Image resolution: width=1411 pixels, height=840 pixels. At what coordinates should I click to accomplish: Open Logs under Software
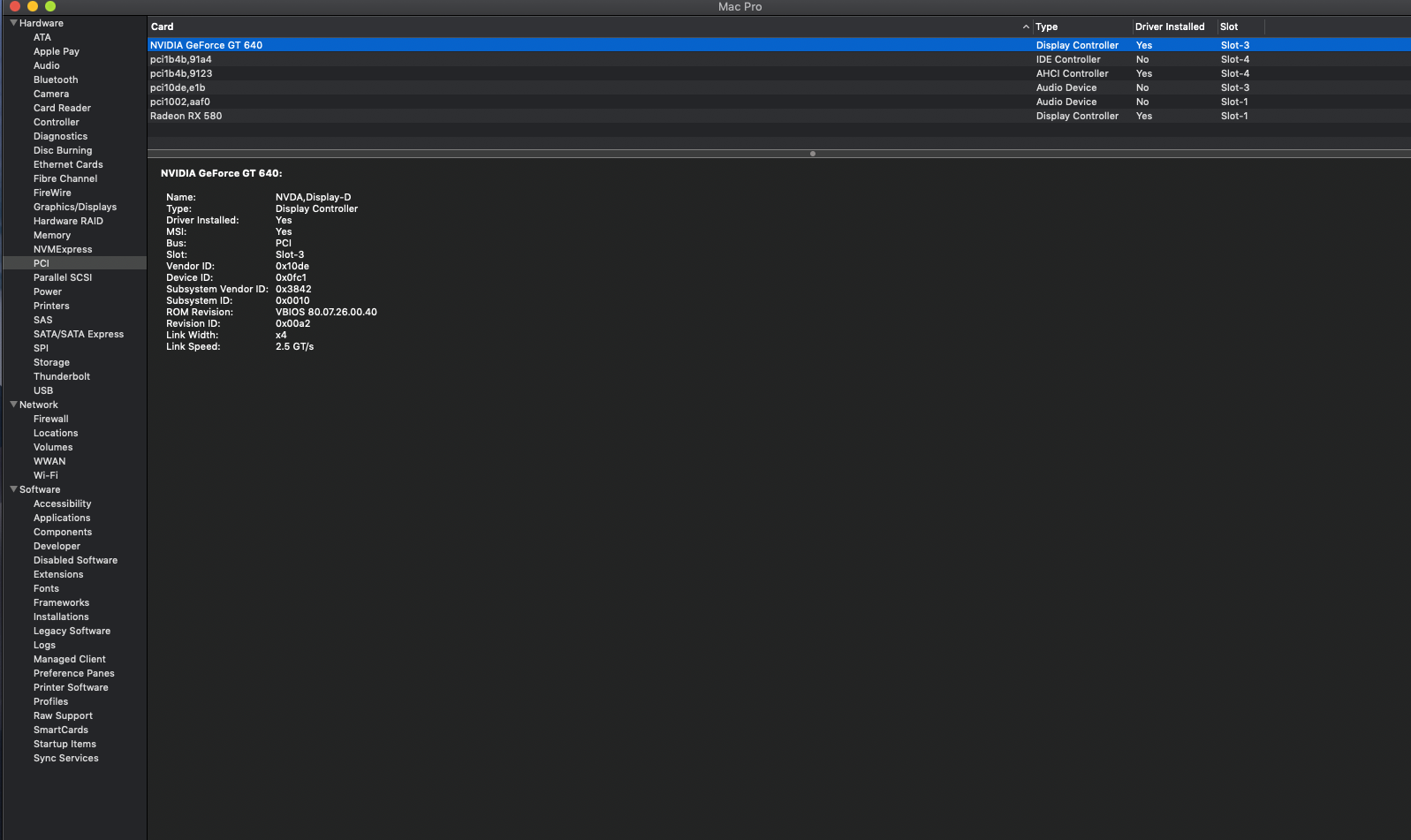click(44, 645)
